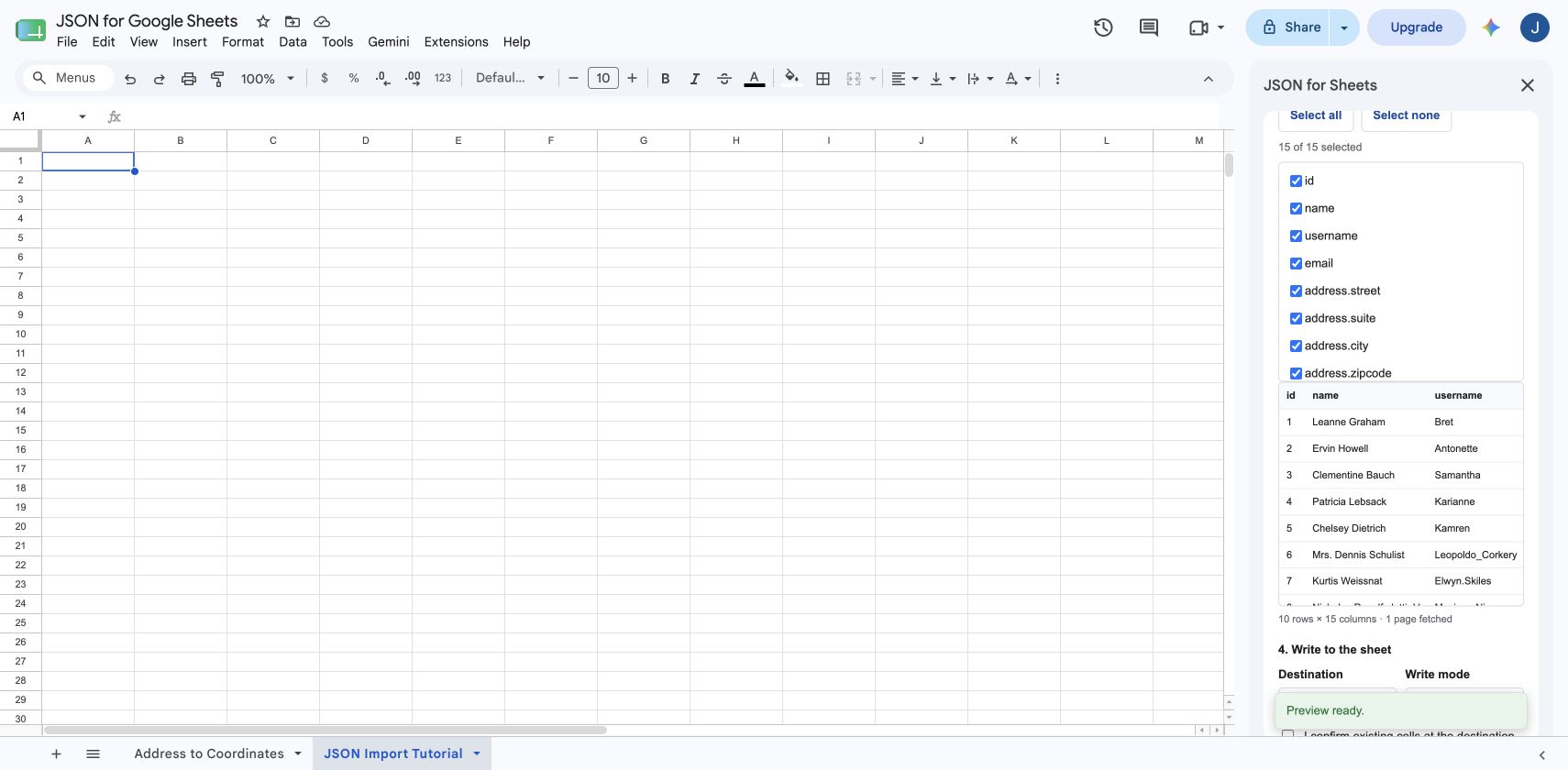Screen dimensions: 1568x770
Task: Uncheck the address.street checkbox
Action: tap(1296, 291)
